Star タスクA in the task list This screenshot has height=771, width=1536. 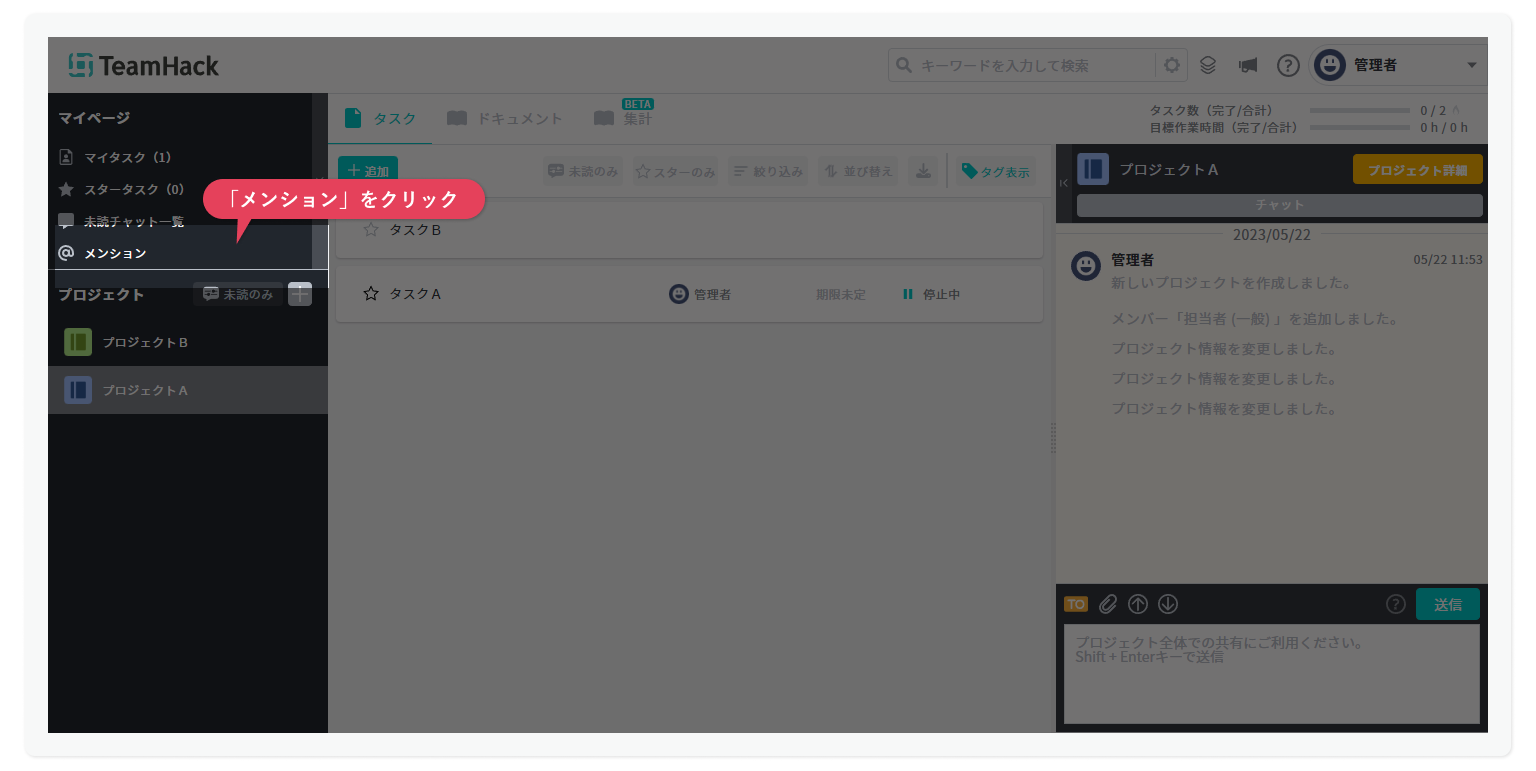tap(371, 294)
